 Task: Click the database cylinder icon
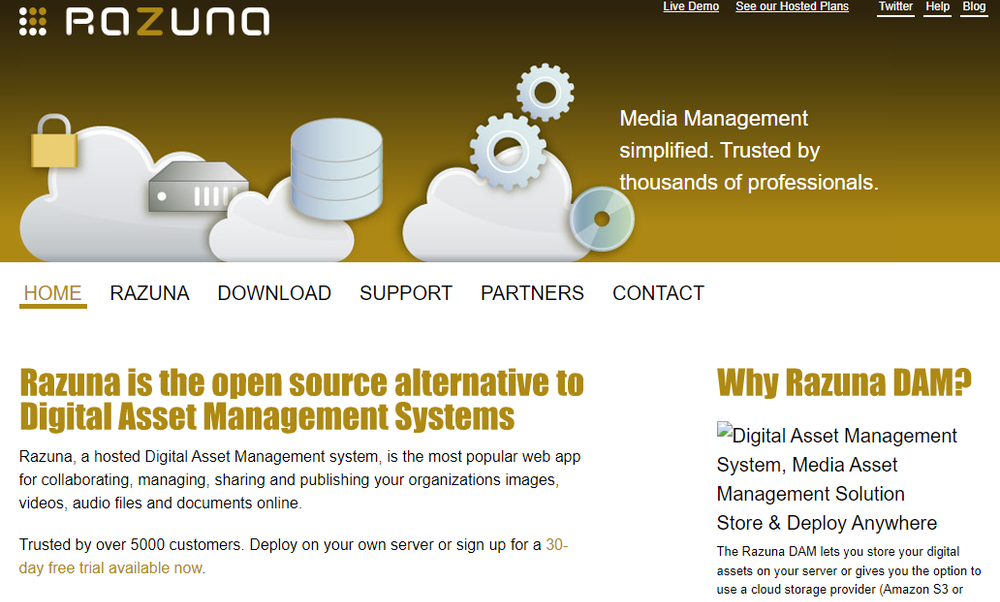click(x=337, y=169)
